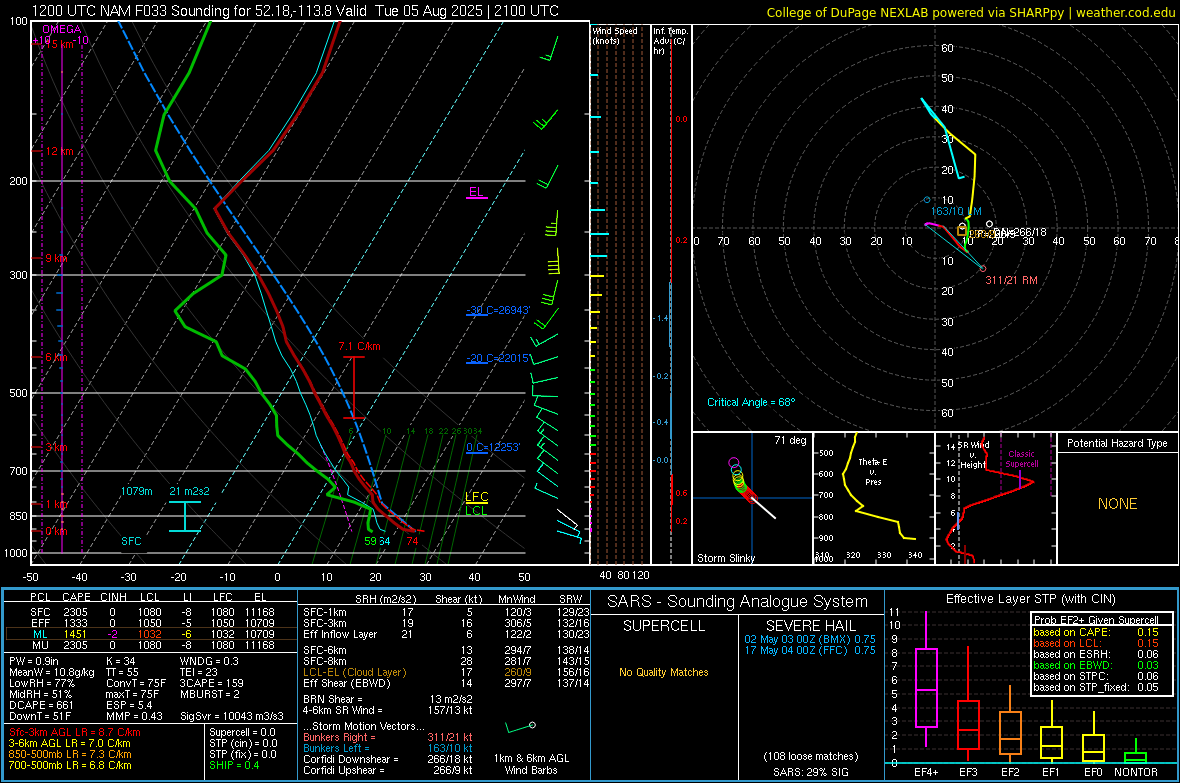Click the CAPE column header
The image size is (1180, 783).
click(76, 597)
